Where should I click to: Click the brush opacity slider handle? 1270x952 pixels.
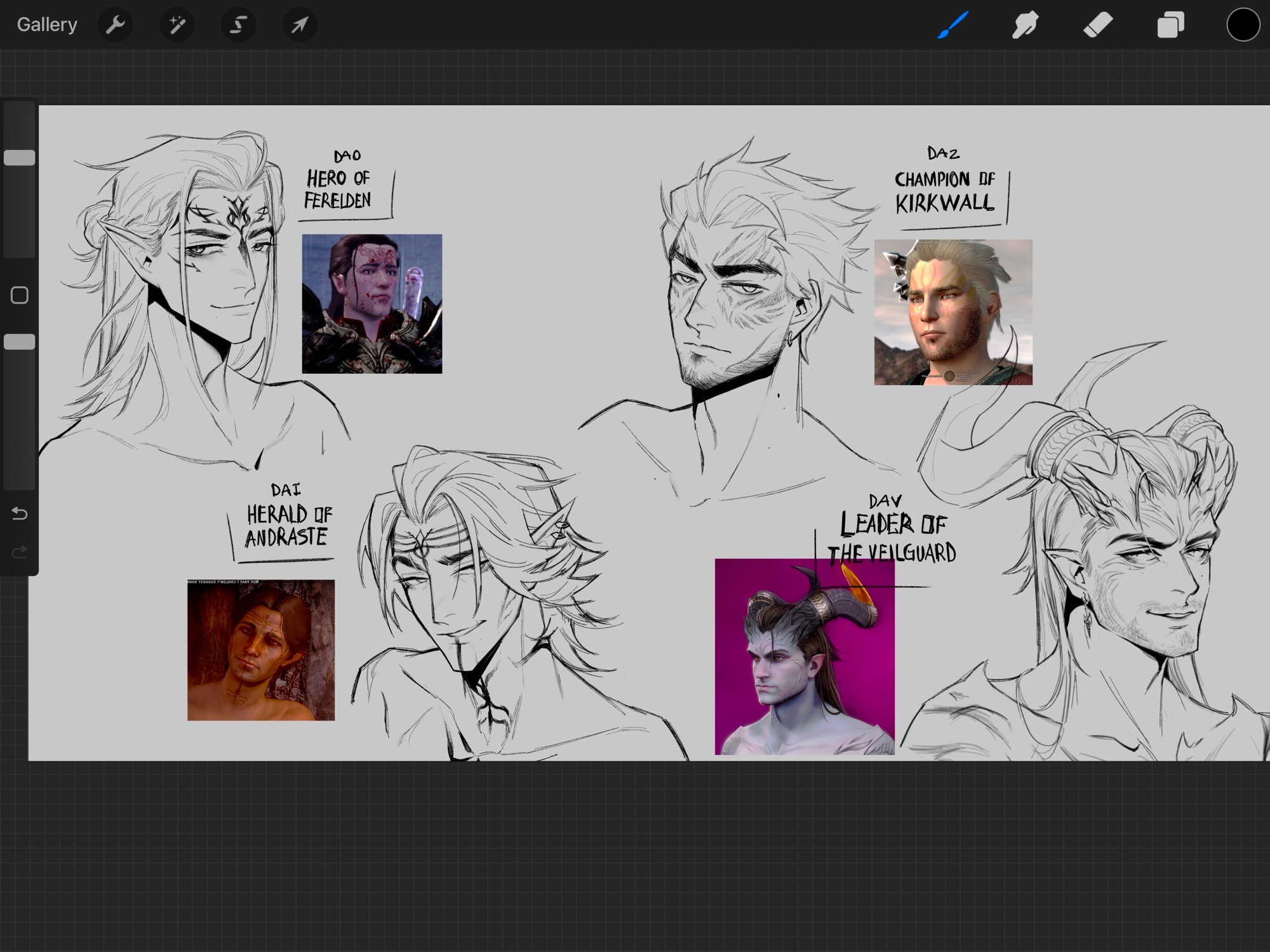point(20,342)
